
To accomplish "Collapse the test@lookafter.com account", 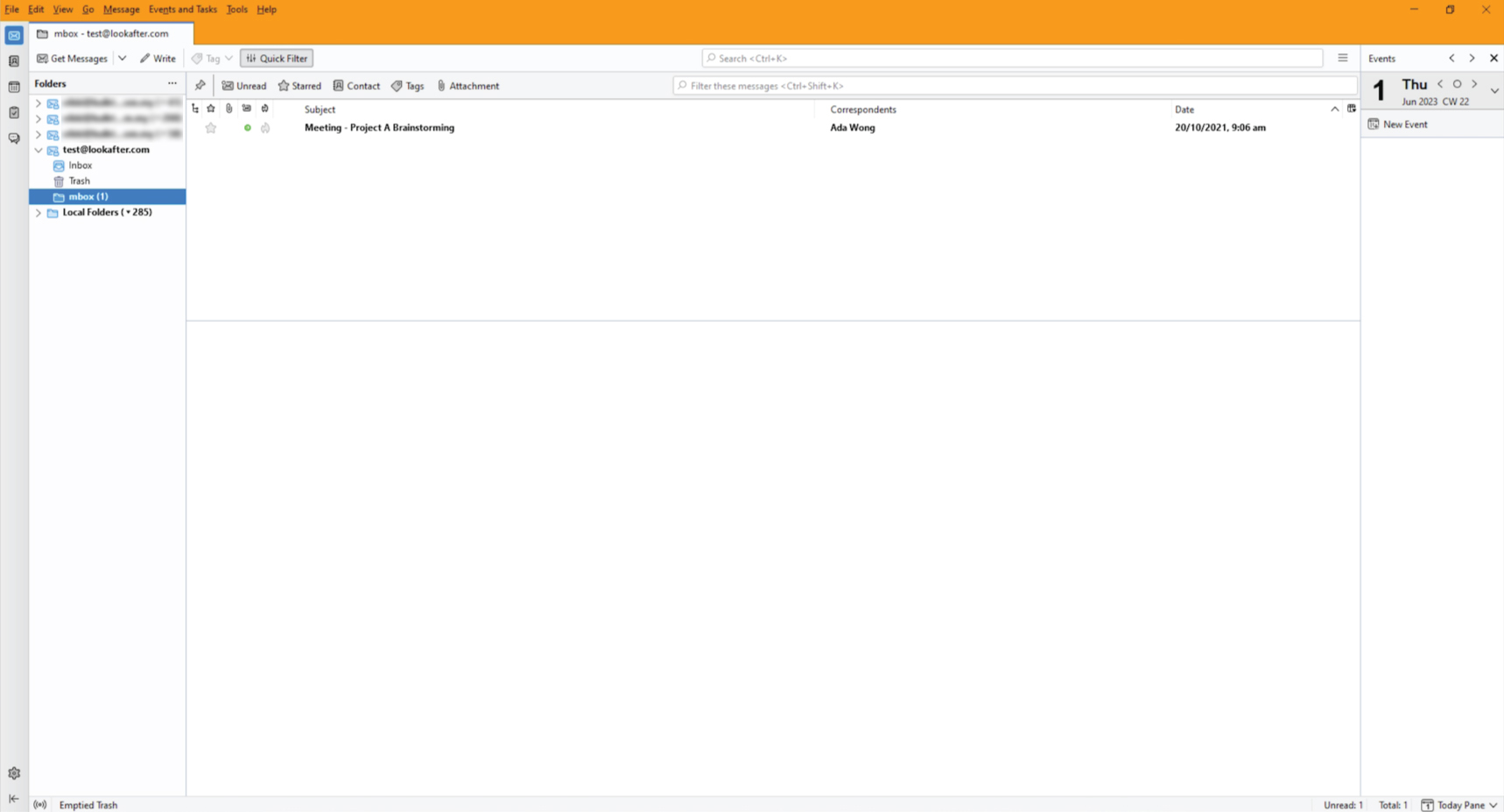I will 39,150.
